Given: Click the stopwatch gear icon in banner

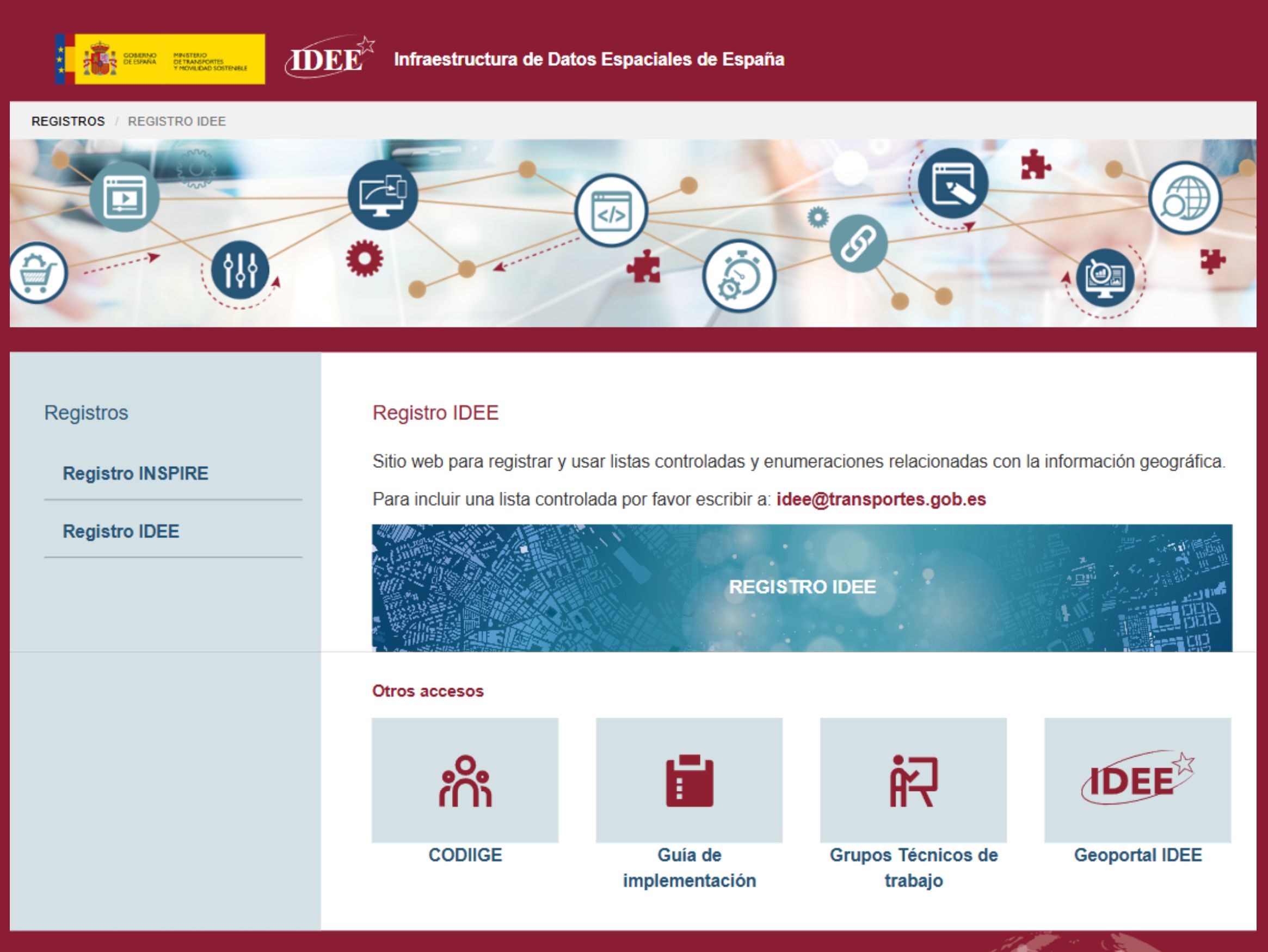Looking at the screenshot, I should [x=738, y=276].
